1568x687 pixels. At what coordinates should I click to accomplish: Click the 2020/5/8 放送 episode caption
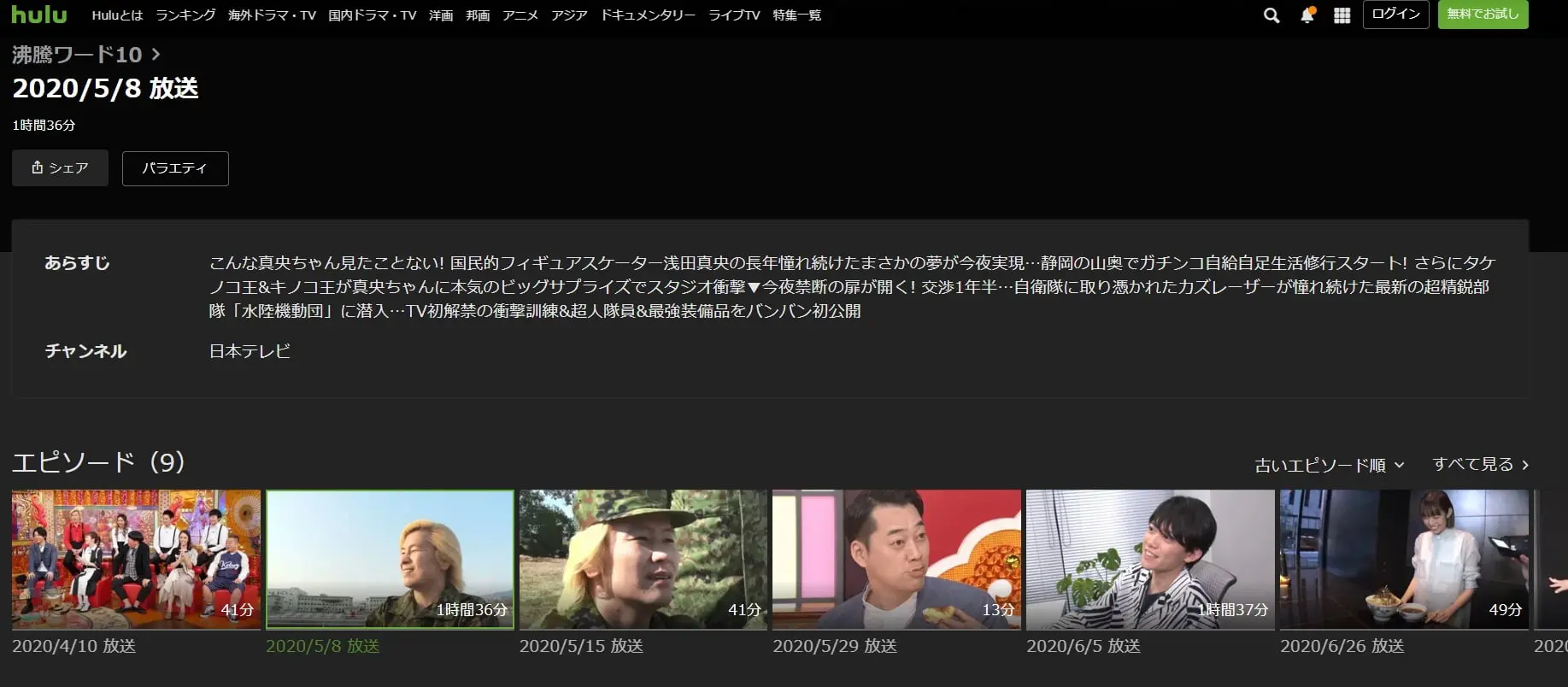pyautogui.click(x=323, y=646)
